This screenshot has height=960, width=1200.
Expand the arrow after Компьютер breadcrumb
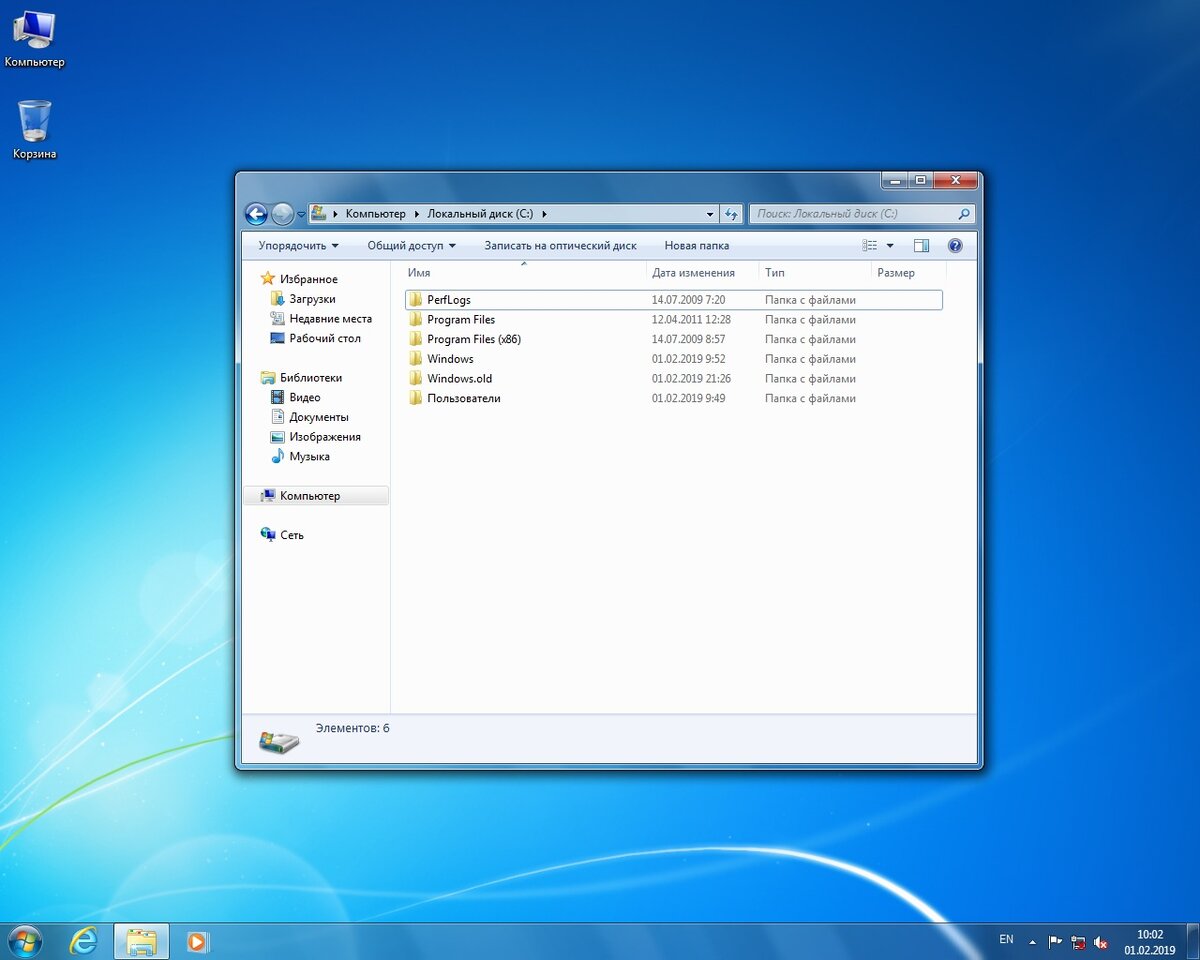(417, 214)
